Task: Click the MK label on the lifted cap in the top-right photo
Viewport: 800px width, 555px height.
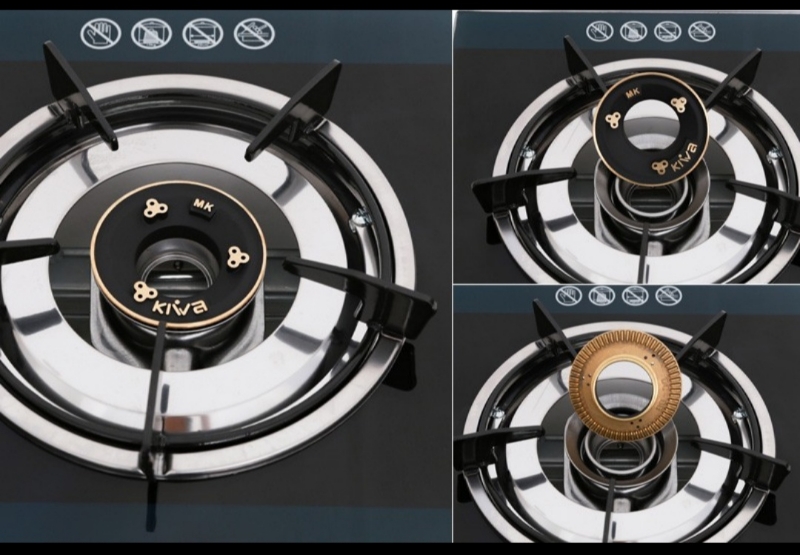Action: pyautogui.click(x=632, y=93)
